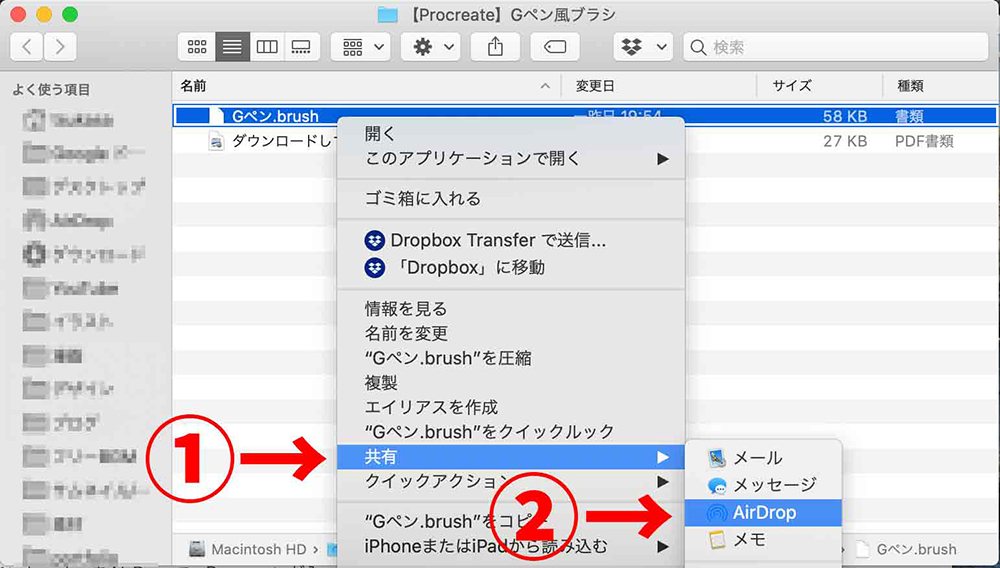The height and width of the screenshot is (568, 1000).
Task: Switch to gallery view
Action: (x=302, y=47)
